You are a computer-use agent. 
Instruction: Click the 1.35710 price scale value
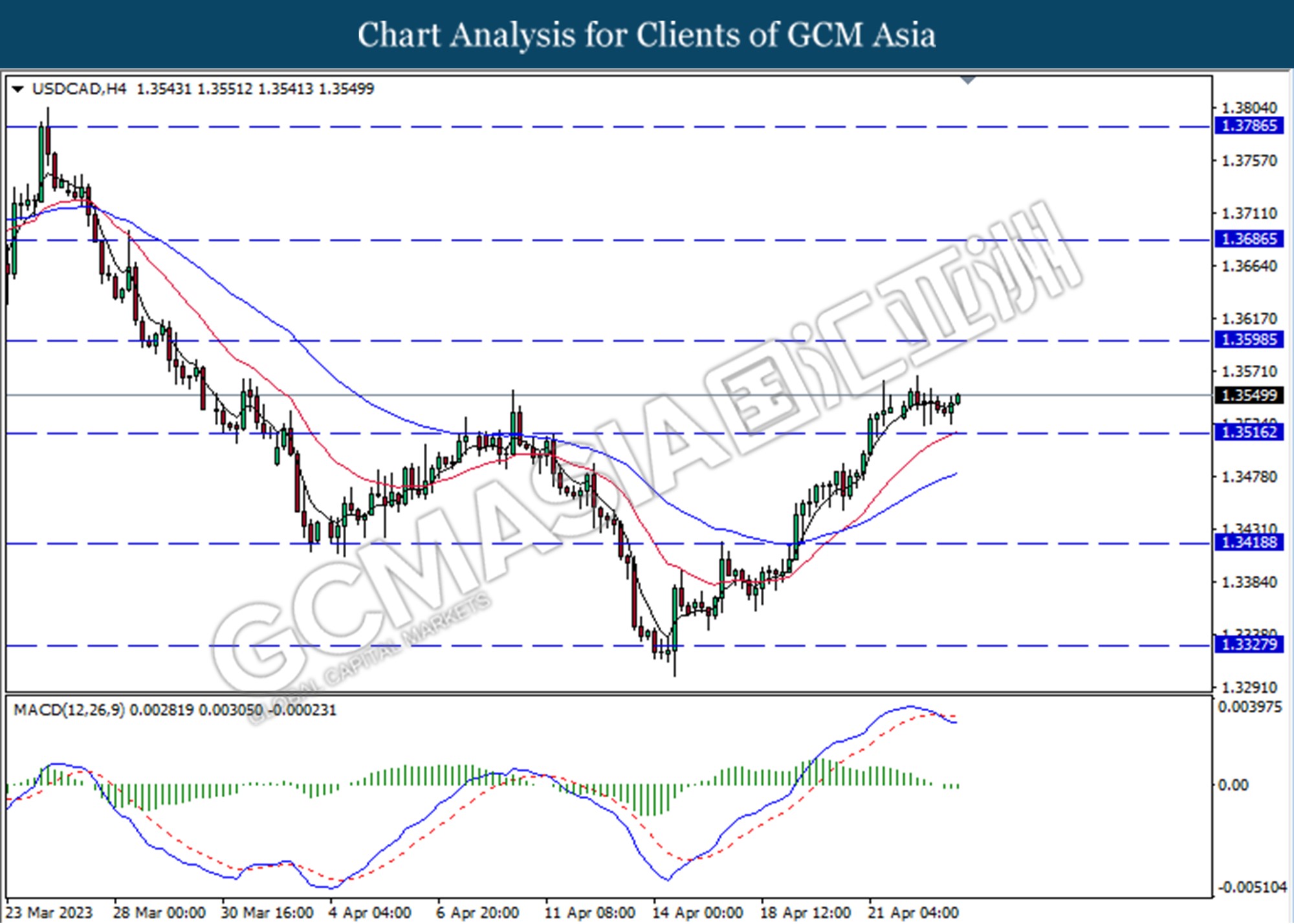click(x=1249, y=371)
